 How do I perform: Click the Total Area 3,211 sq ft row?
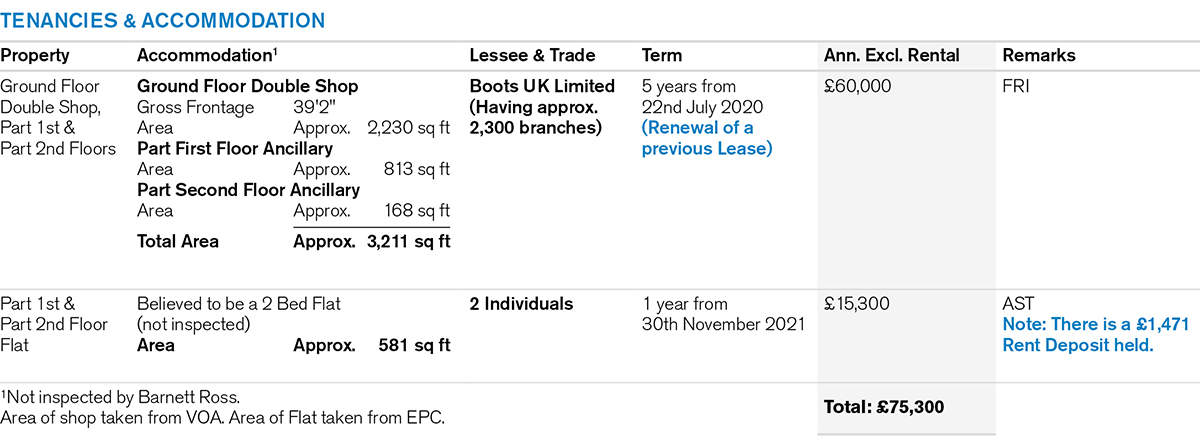293,241
